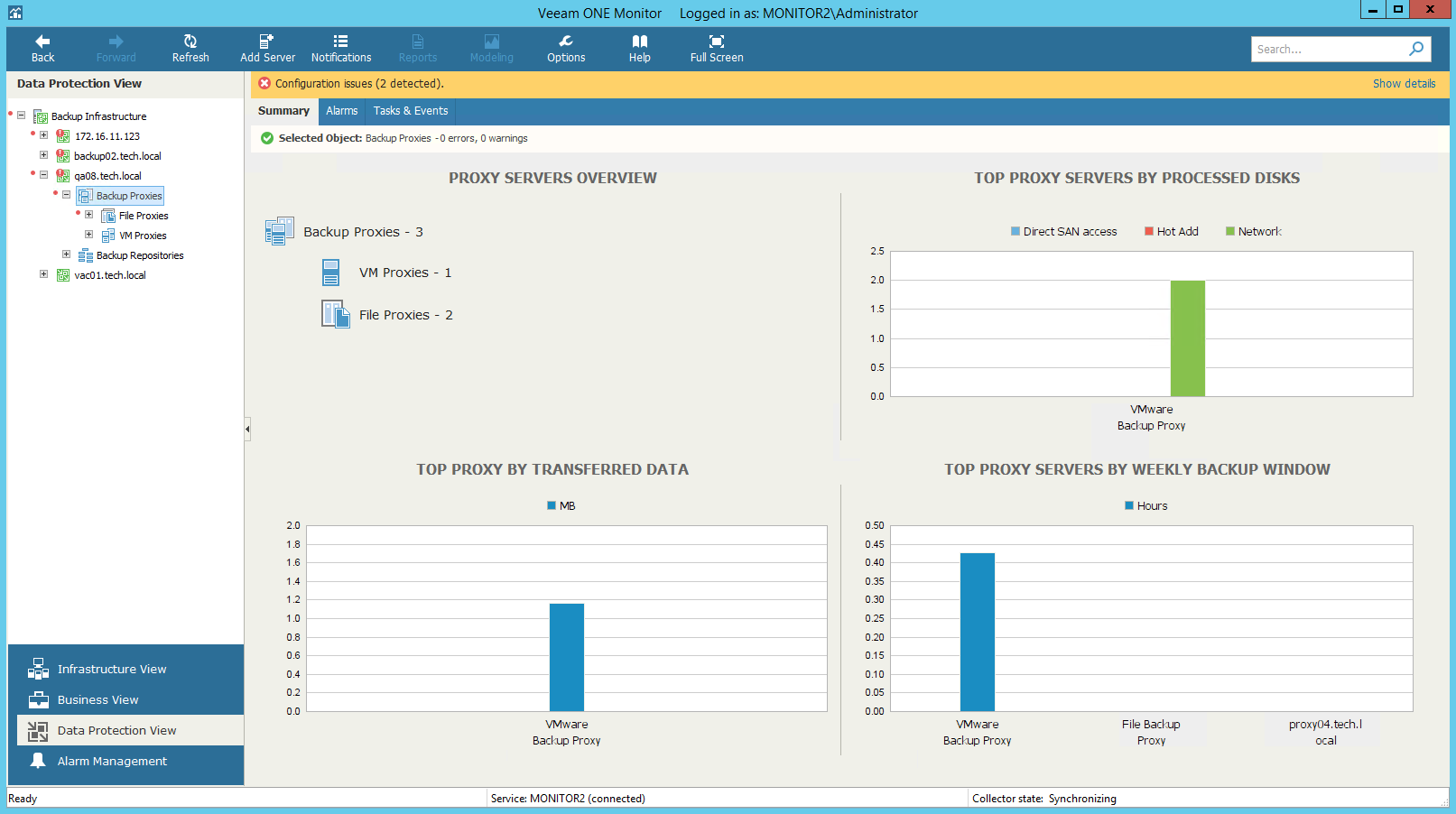Expand the Backup Repositories node
Viewport: 1456px width, 814px height.
coord(66,254)
